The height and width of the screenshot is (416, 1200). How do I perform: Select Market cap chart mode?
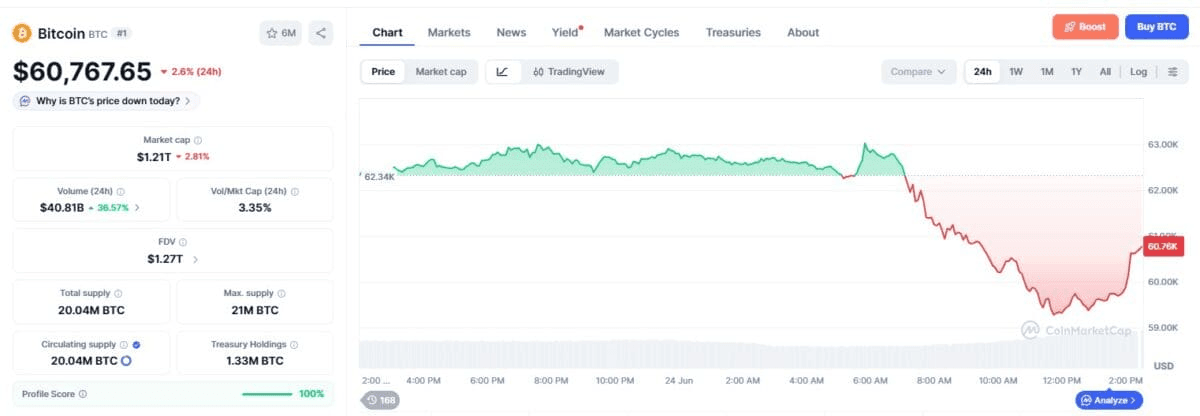(x=441, y=72)
